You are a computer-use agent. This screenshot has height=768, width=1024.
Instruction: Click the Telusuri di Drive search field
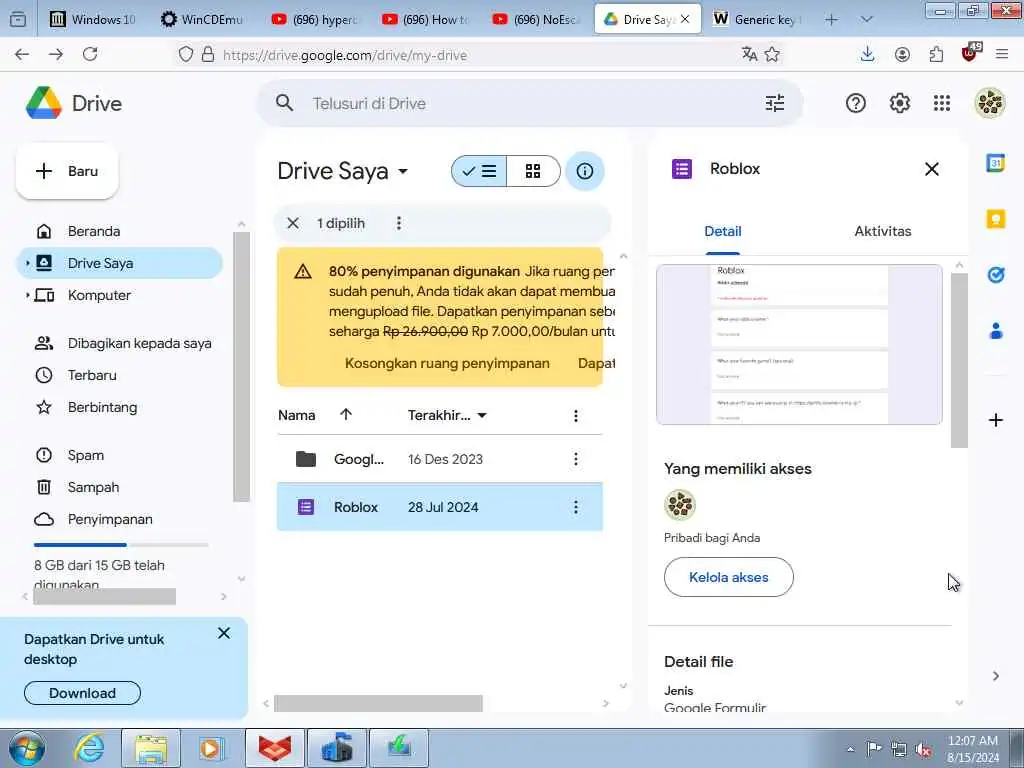click(529, 103)
